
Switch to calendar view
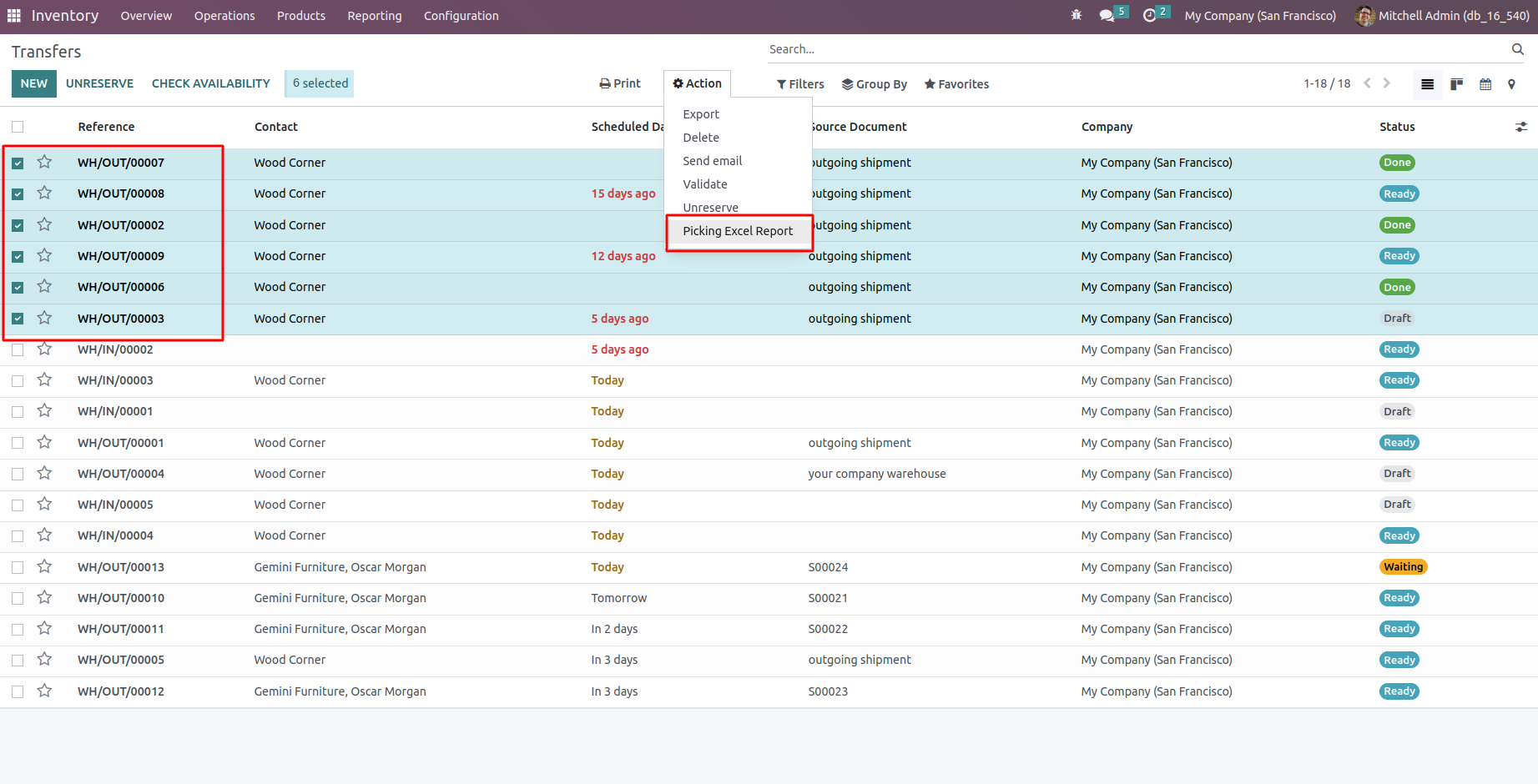[x=1485, y=84]
